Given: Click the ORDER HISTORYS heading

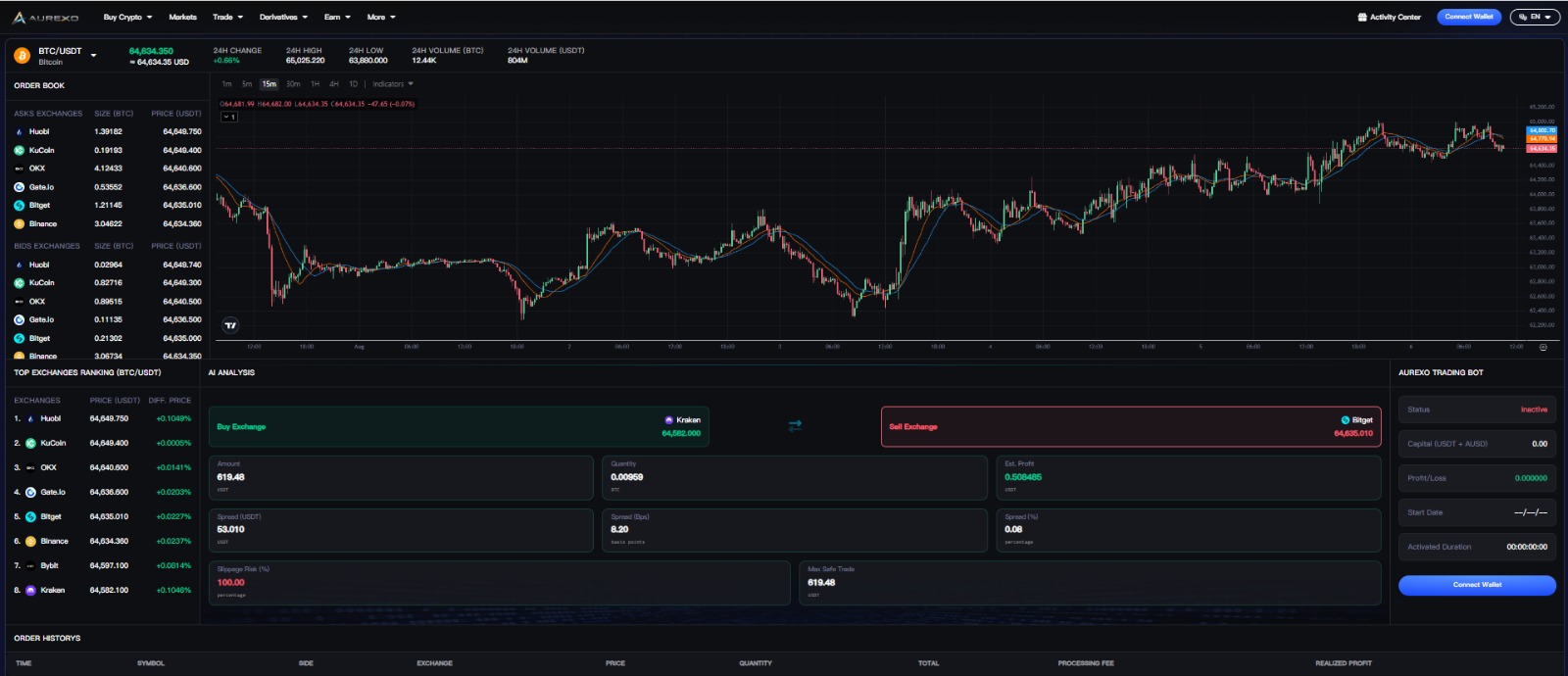Looking at the screenshot, I should [47, 638].
